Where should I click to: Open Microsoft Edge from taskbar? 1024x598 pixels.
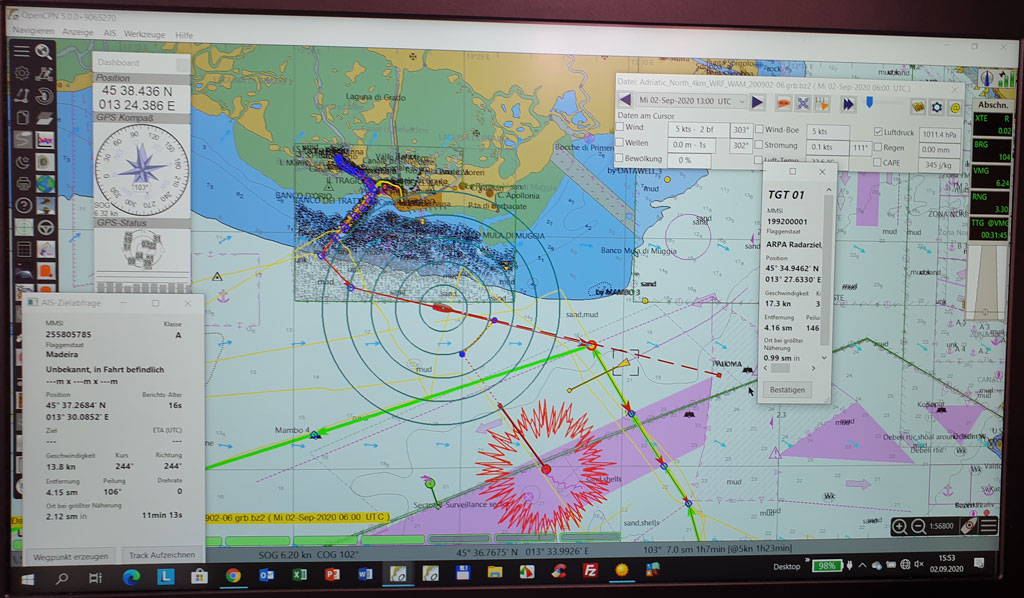click(x=131, y=576)
